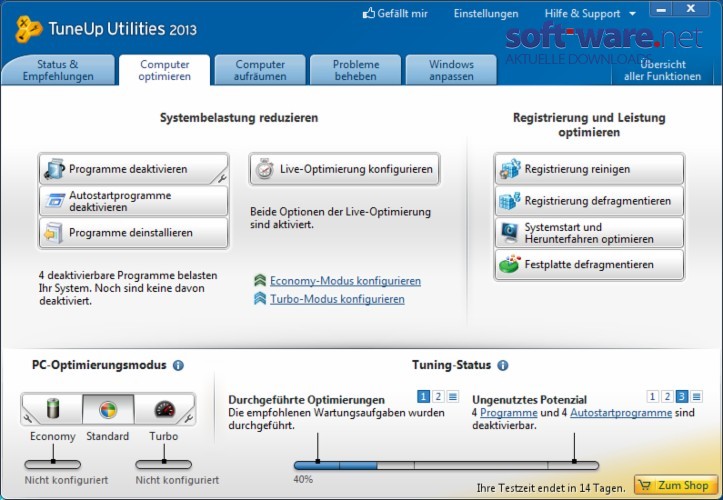Open the Programme link in Ungenutztes Potenzial

click(x=509, y=412)
